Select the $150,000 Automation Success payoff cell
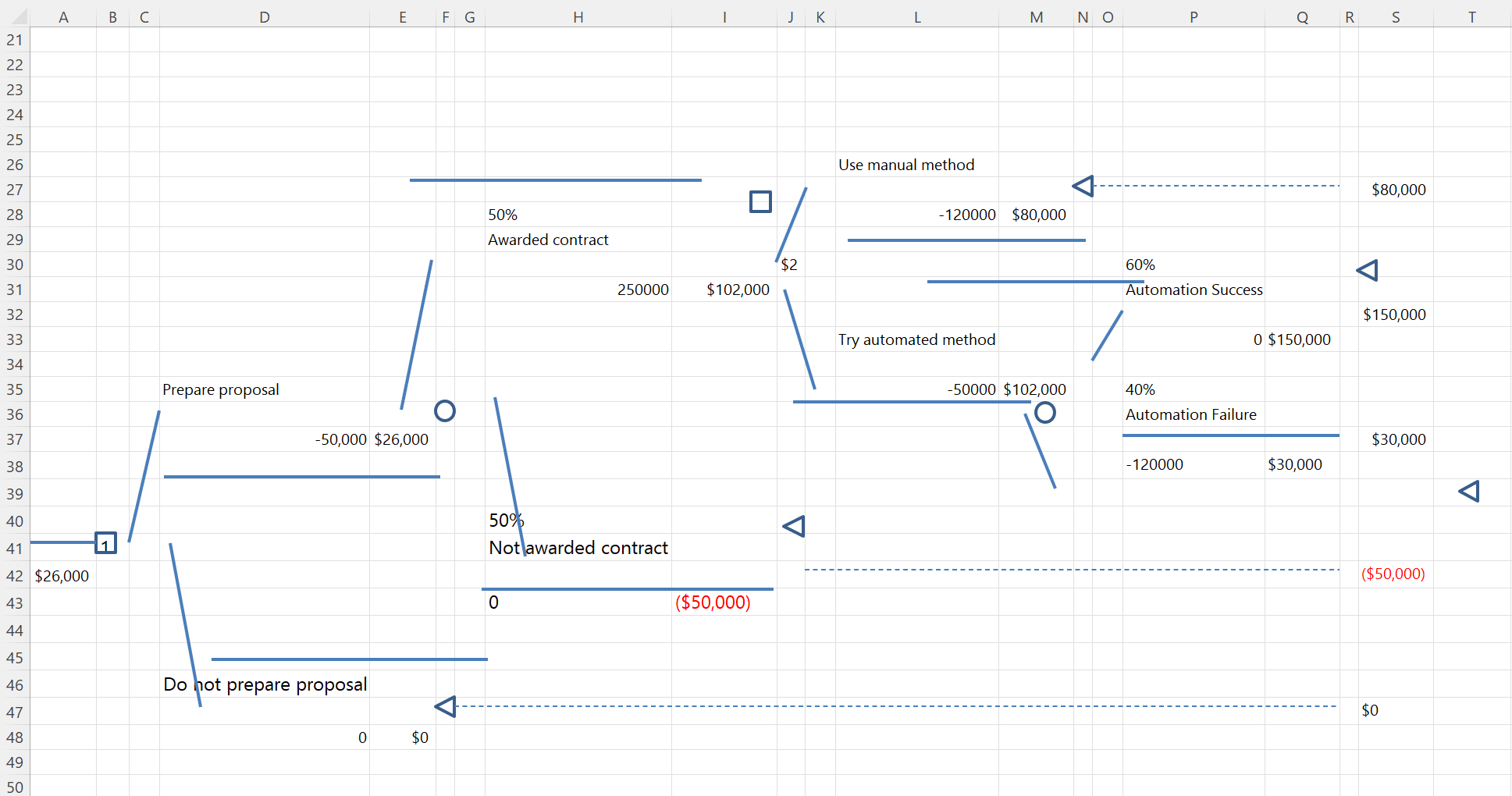Image resolution: width=1512 pixels, height=796 pixels. coord(1395,314)
